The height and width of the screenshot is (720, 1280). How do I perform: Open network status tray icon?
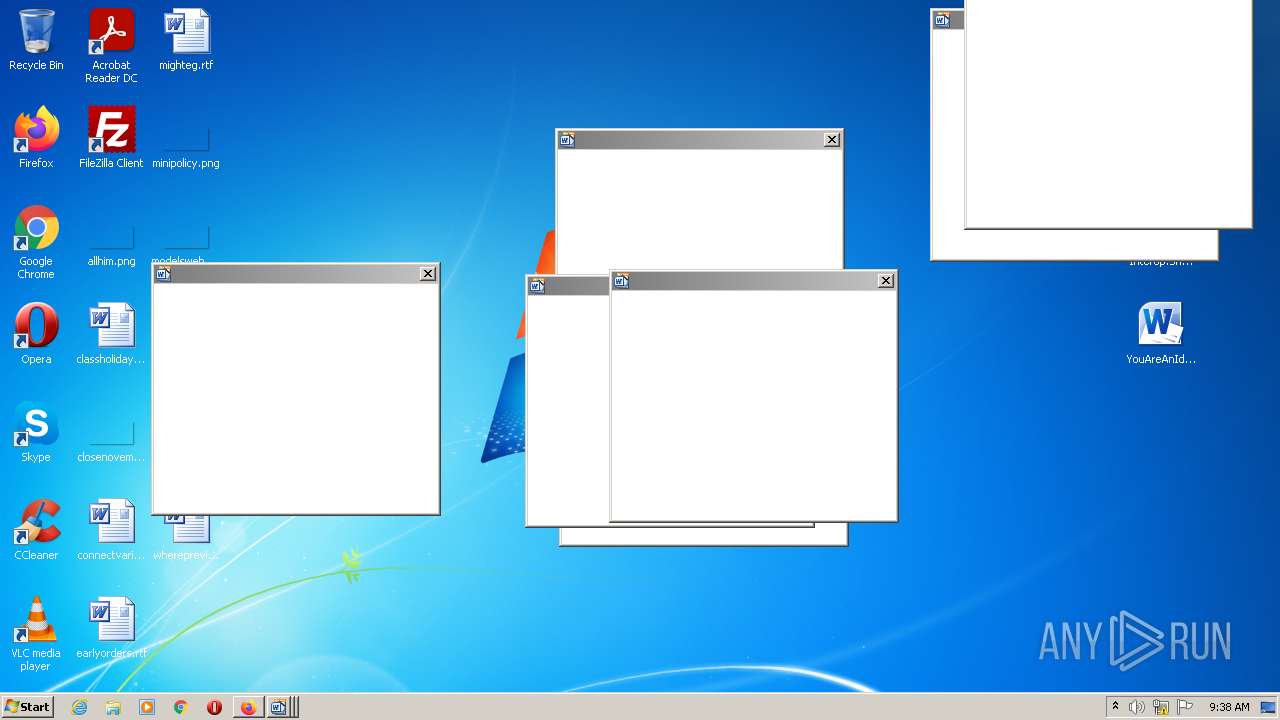1161,707
